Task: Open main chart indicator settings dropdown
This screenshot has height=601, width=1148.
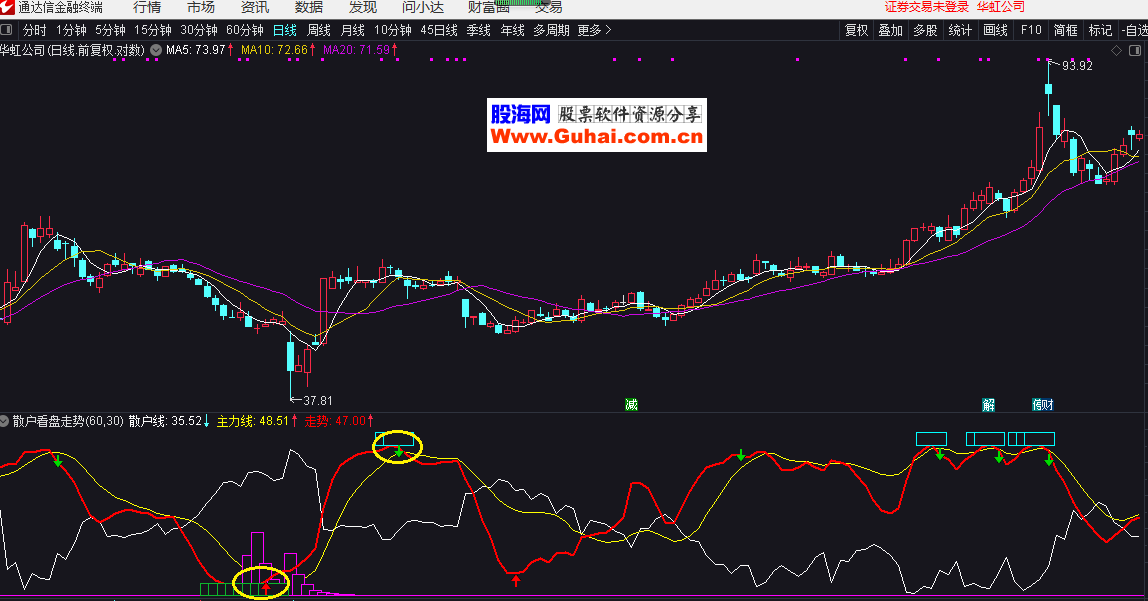Action: [156, 49]
